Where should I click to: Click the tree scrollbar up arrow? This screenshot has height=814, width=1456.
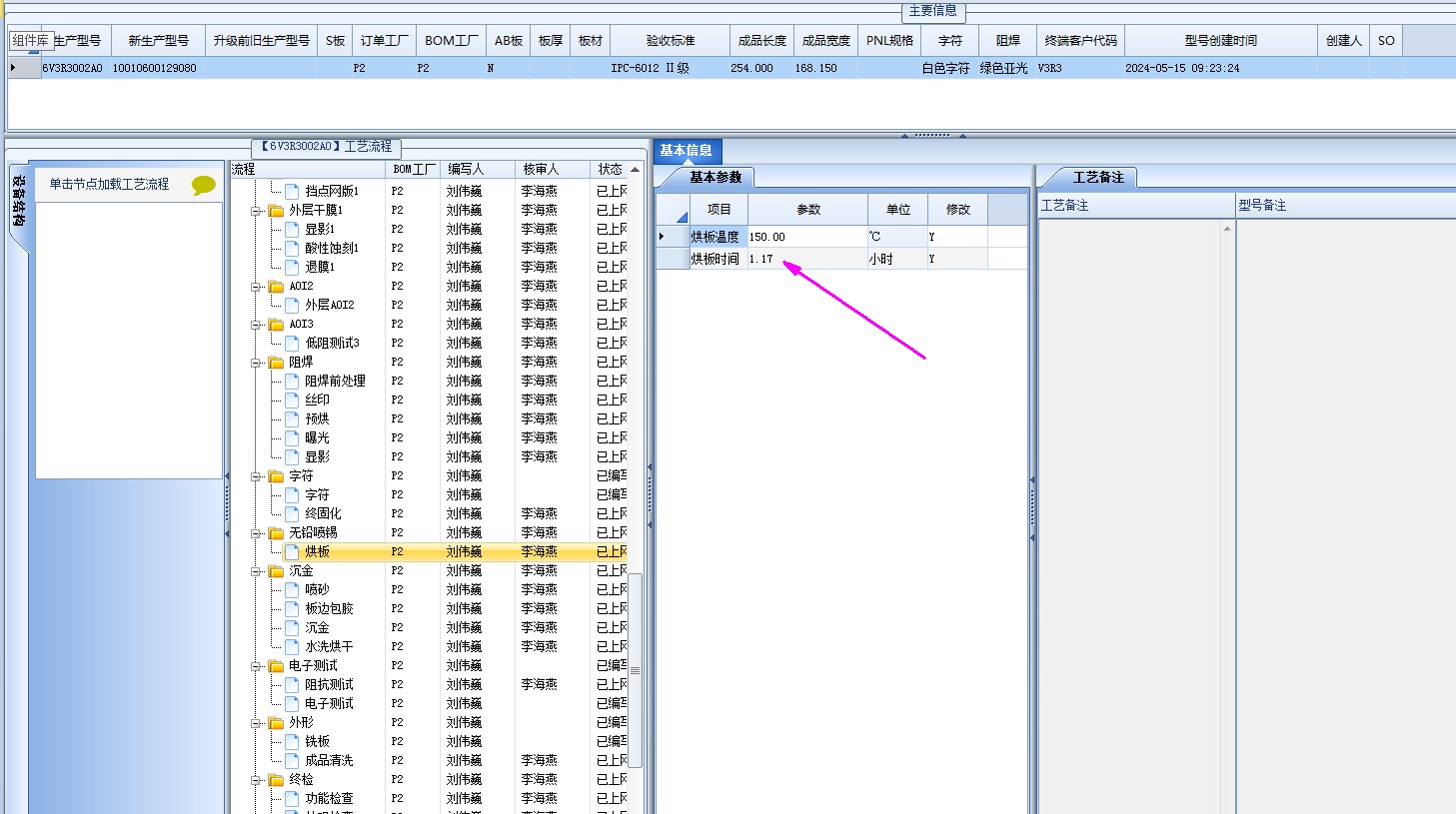pos(635,169)
